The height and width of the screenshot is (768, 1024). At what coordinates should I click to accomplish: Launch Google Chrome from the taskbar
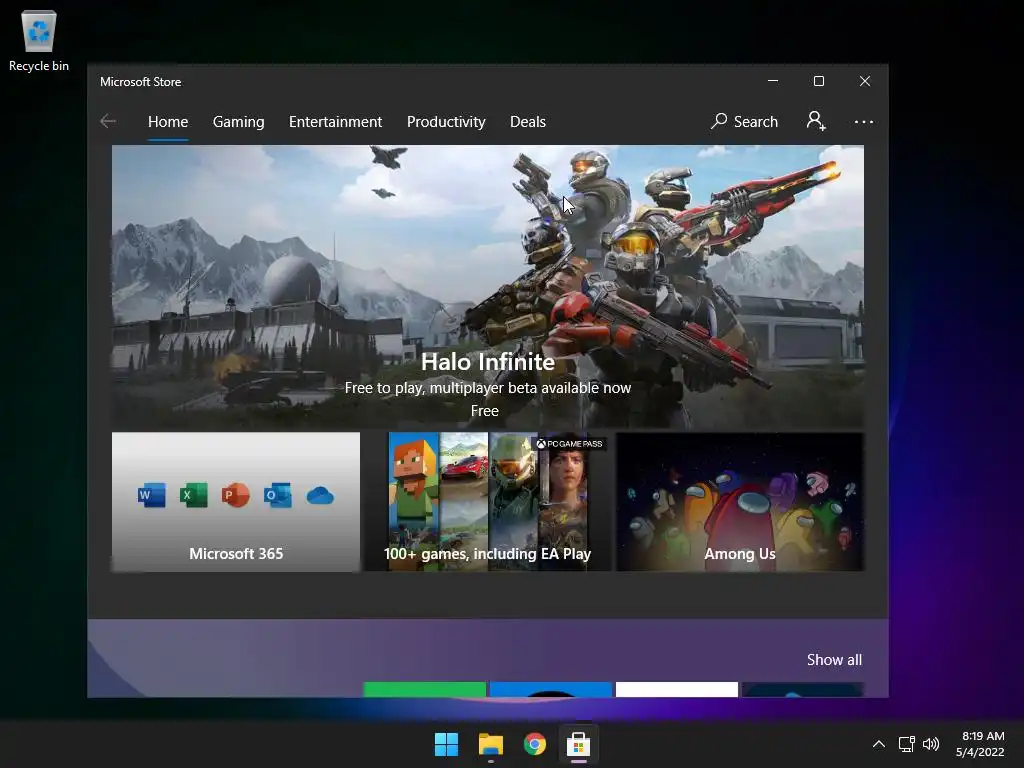click(534, 744)
